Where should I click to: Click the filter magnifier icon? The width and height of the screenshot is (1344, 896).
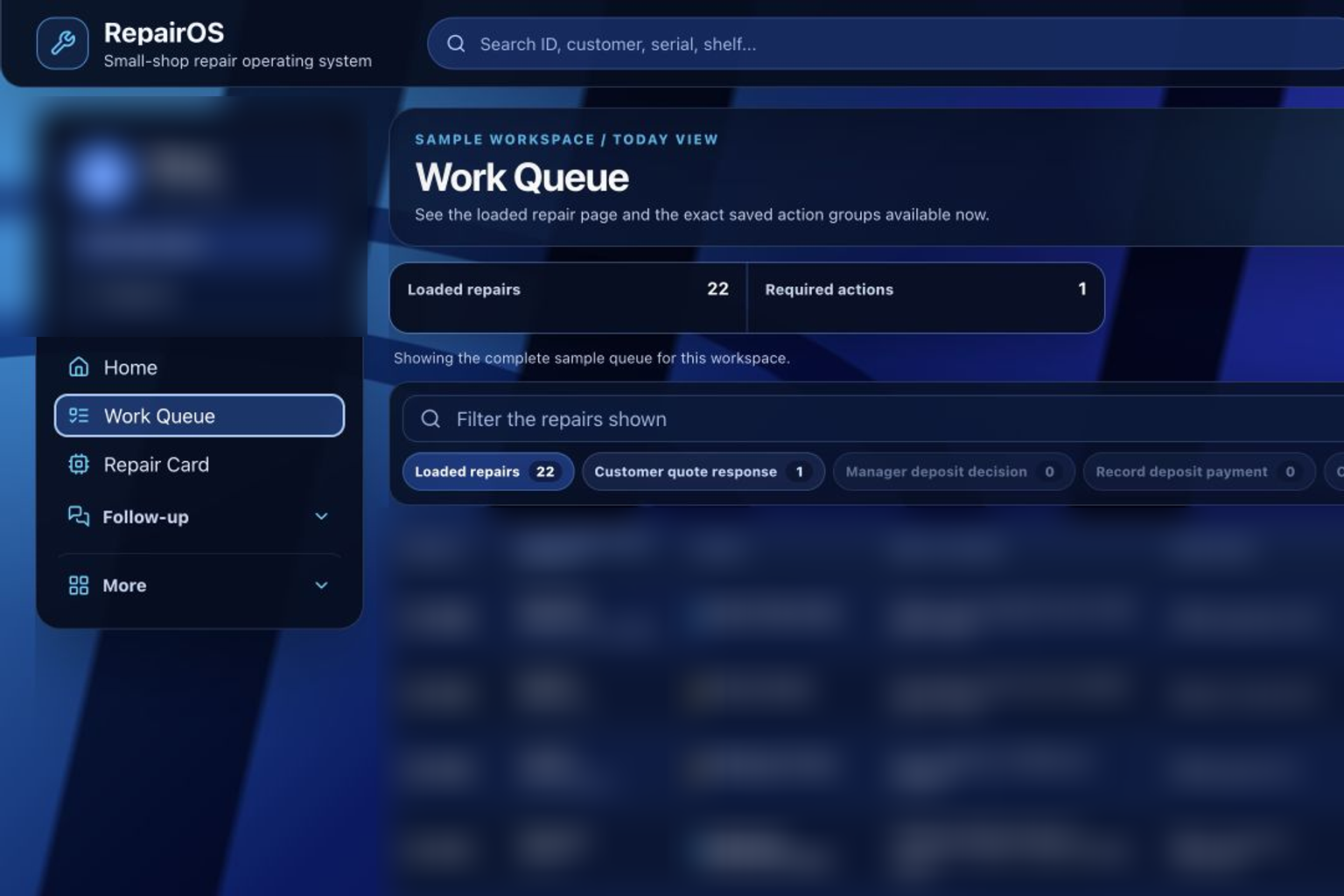[x=430, y=419]
